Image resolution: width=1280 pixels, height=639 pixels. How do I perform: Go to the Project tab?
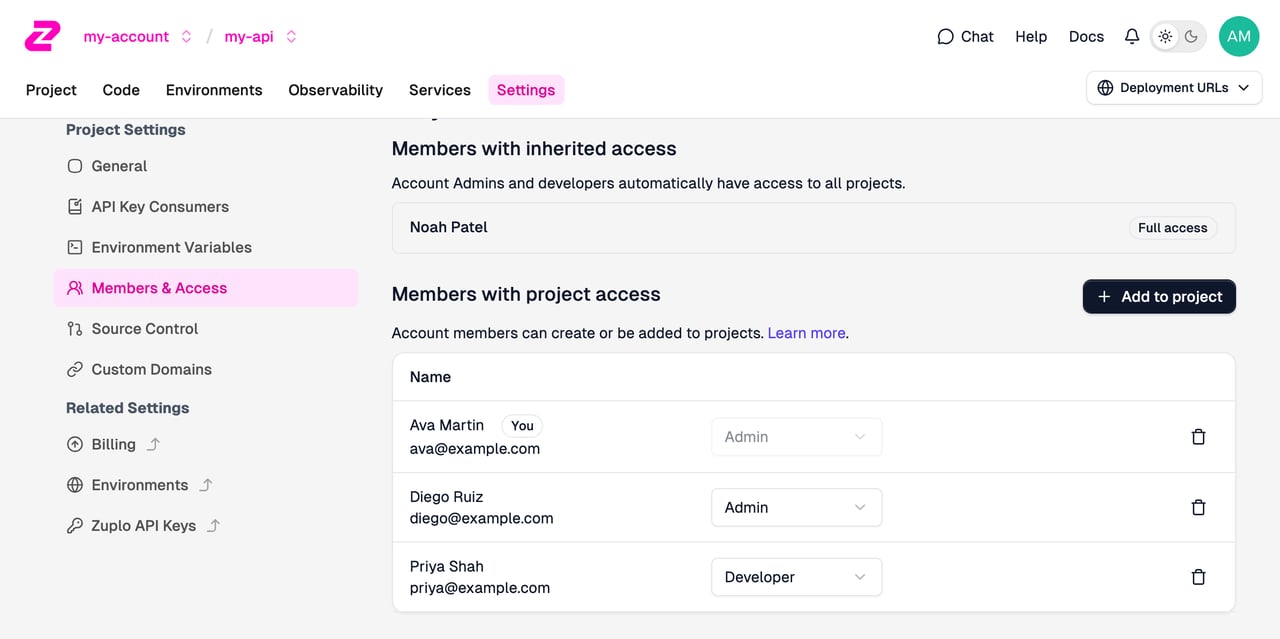[51, 90]
